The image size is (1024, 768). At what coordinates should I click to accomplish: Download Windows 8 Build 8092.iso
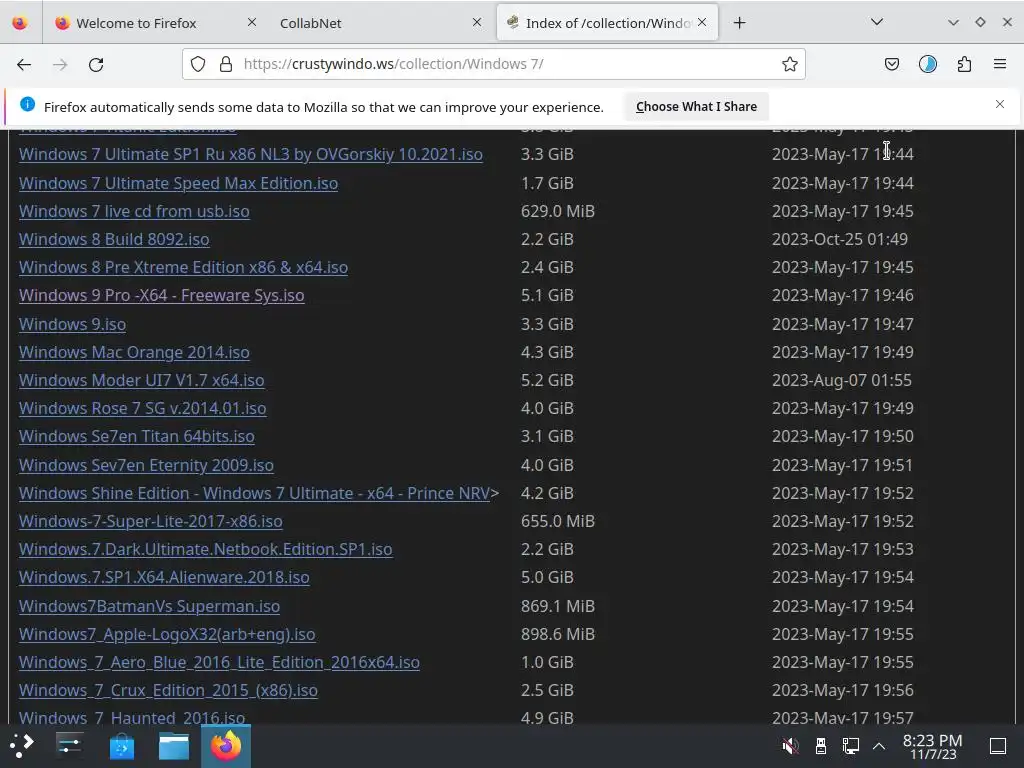point(114,239)
